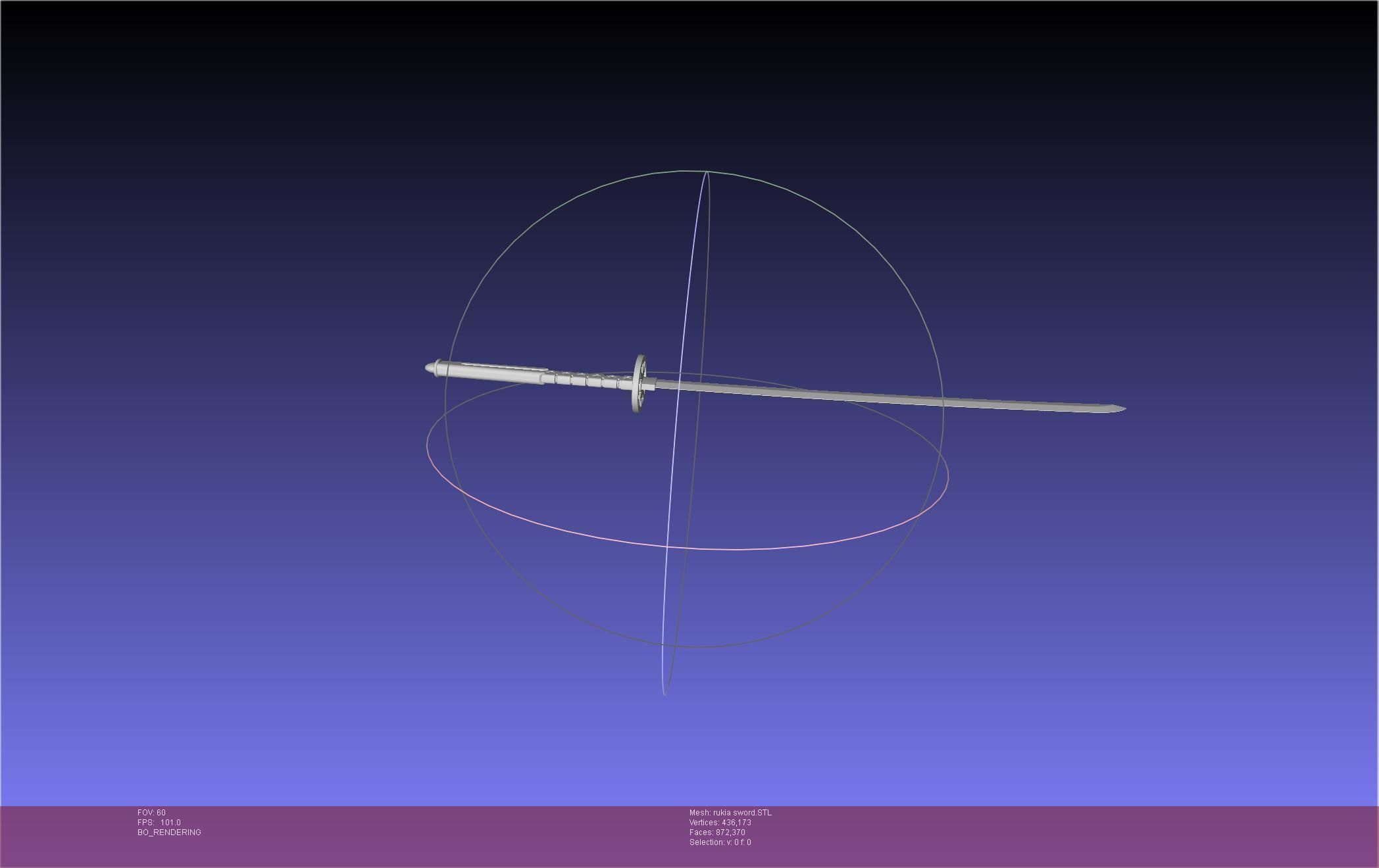Click the blade collar next to the guard

651,384
